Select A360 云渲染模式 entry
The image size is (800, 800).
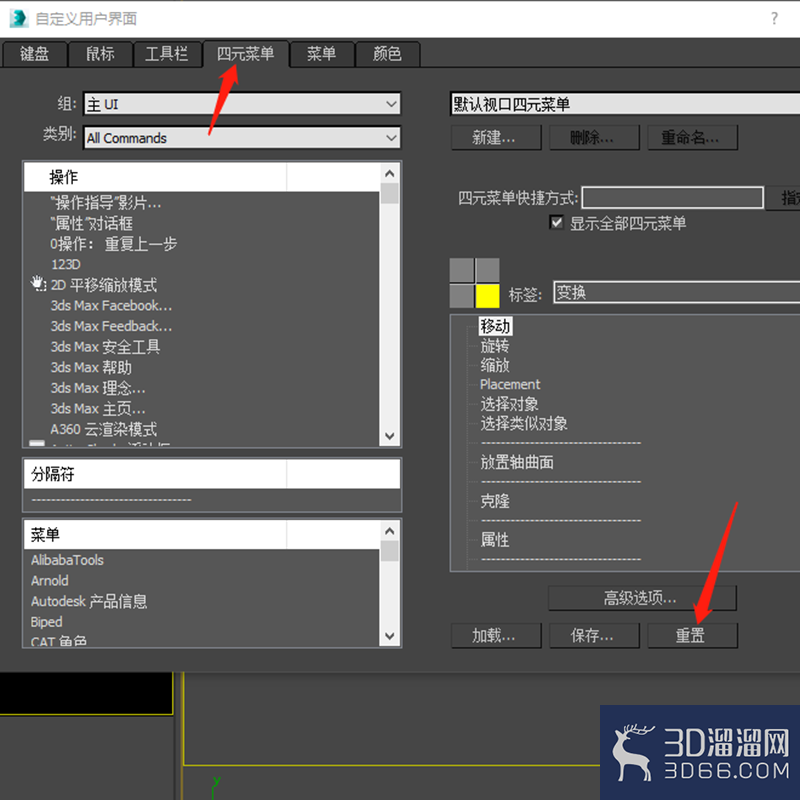[104, 429]
